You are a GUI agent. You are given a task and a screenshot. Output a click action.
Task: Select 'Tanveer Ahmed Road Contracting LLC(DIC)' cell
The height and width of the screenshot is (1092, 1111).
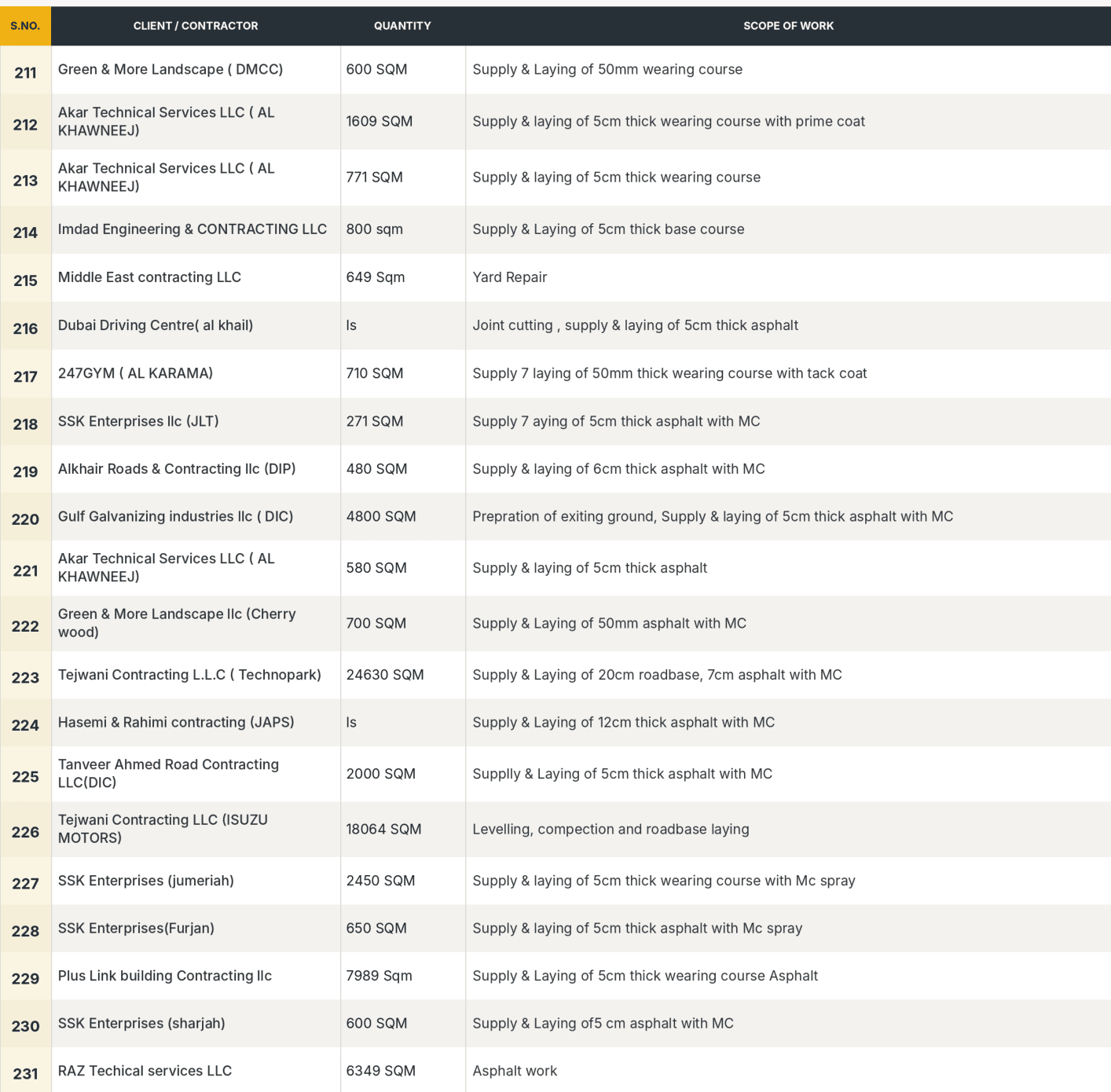click(196, 774)
